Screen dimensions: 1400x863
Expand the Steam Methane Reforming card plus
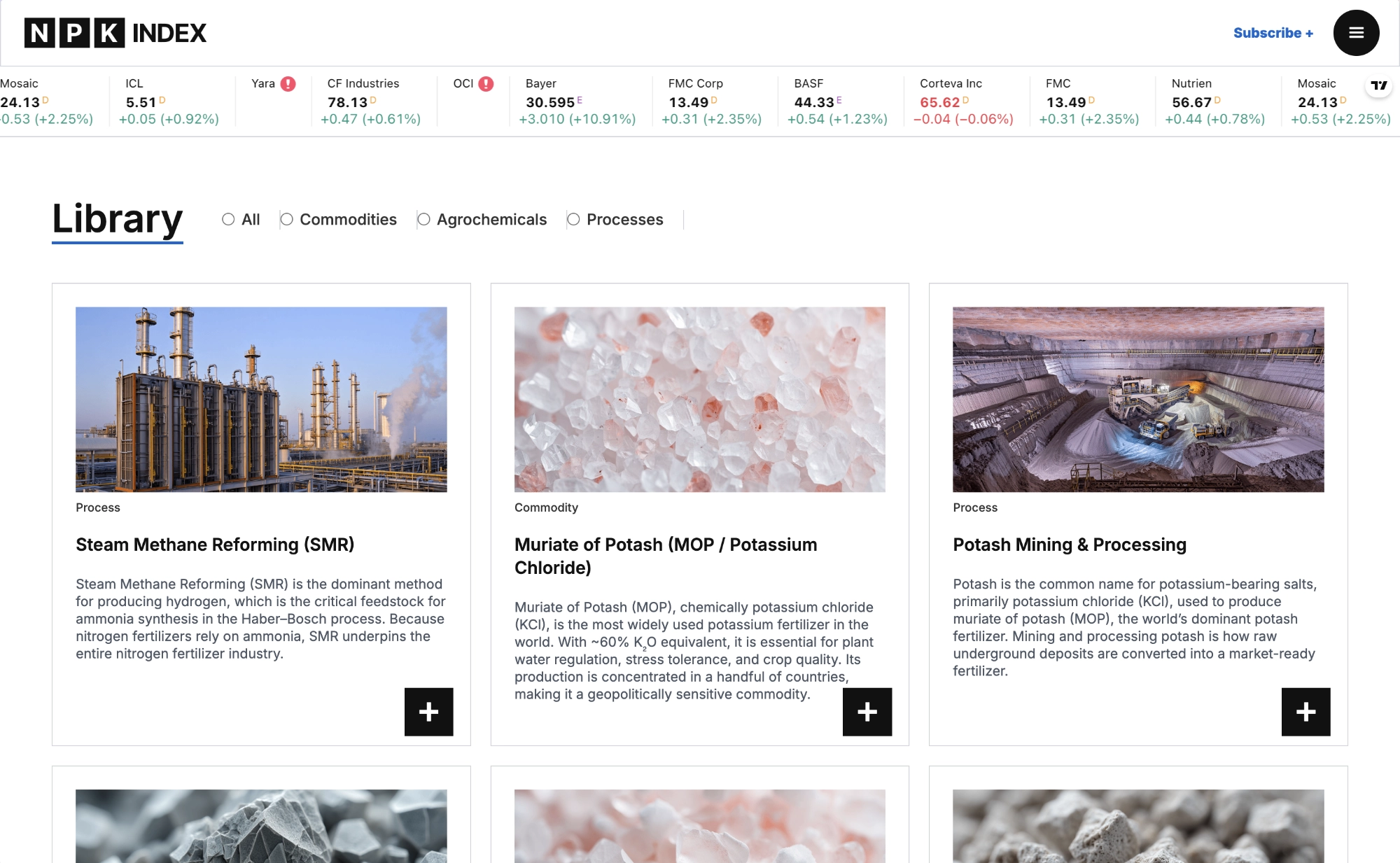(x=428, y=712)
